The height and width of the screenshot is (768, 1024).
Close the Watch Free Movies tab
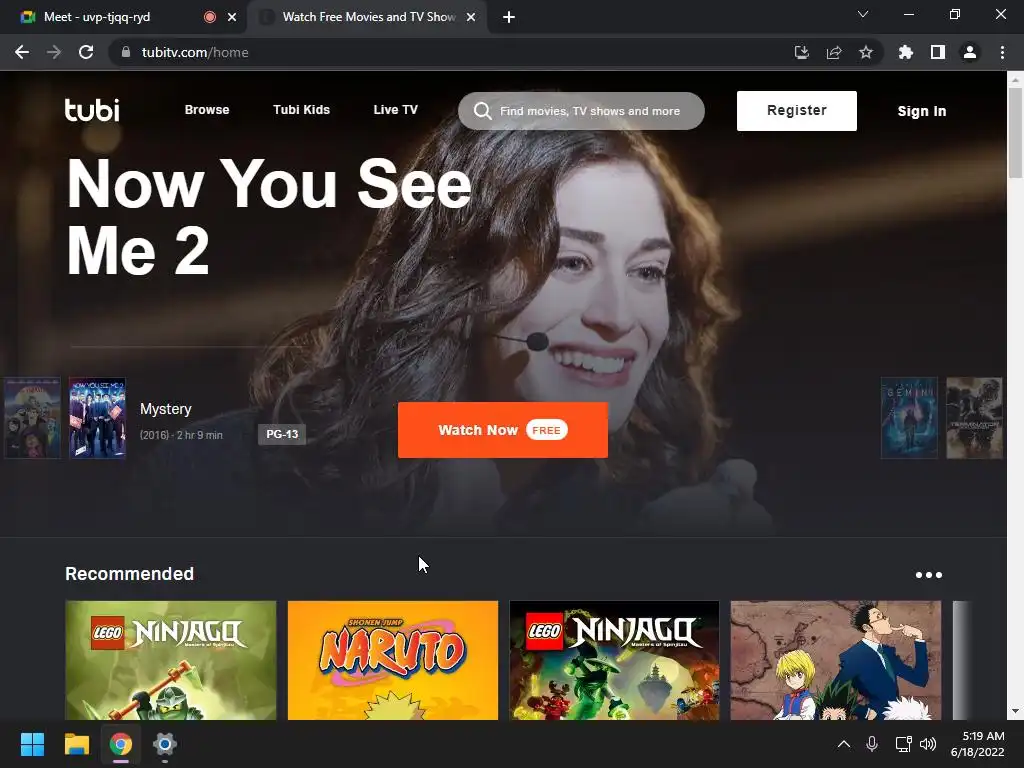[x=471, y=17]
